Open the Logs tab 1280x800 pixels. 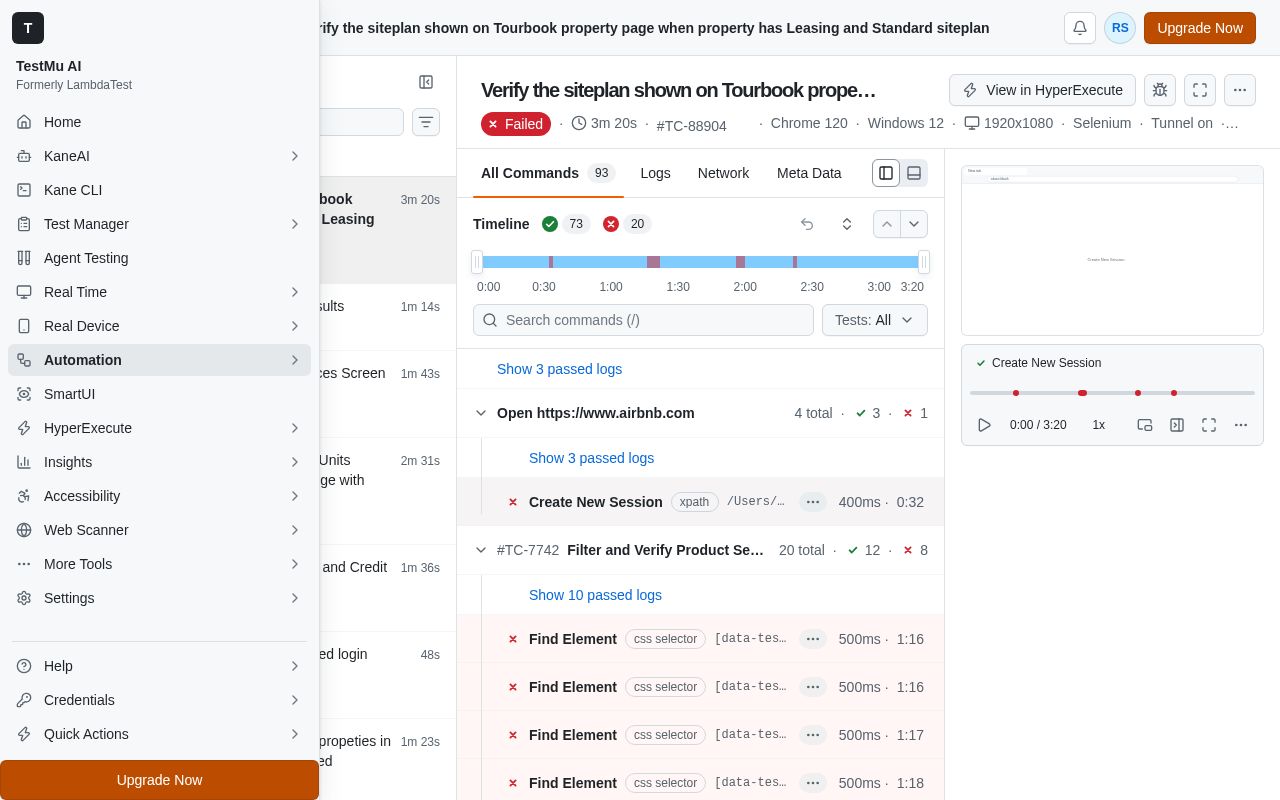coord(655,173)
